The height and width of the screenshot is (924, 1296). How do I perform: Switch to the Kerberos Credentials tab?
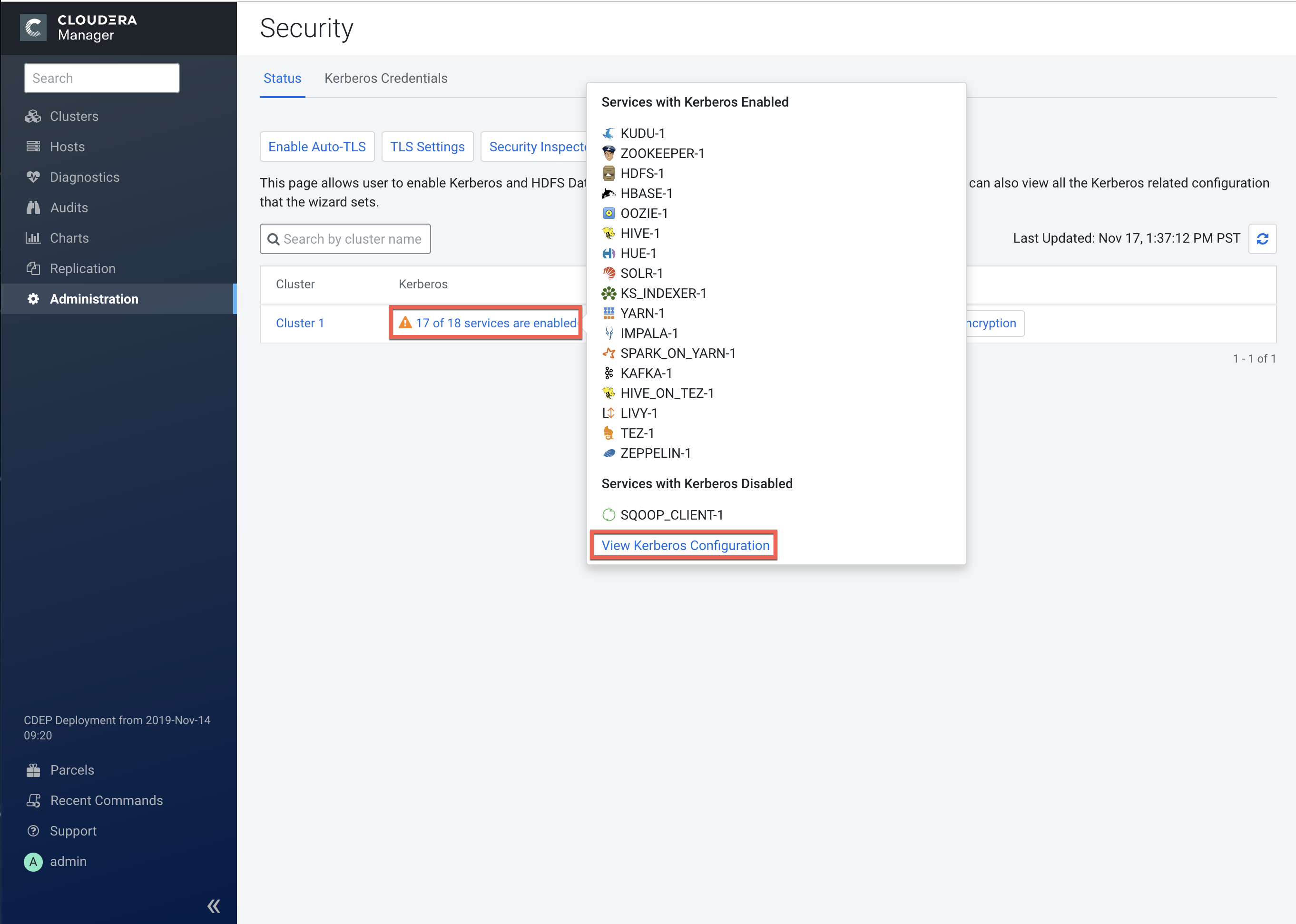pyautogui.click(x=386, y=79)
